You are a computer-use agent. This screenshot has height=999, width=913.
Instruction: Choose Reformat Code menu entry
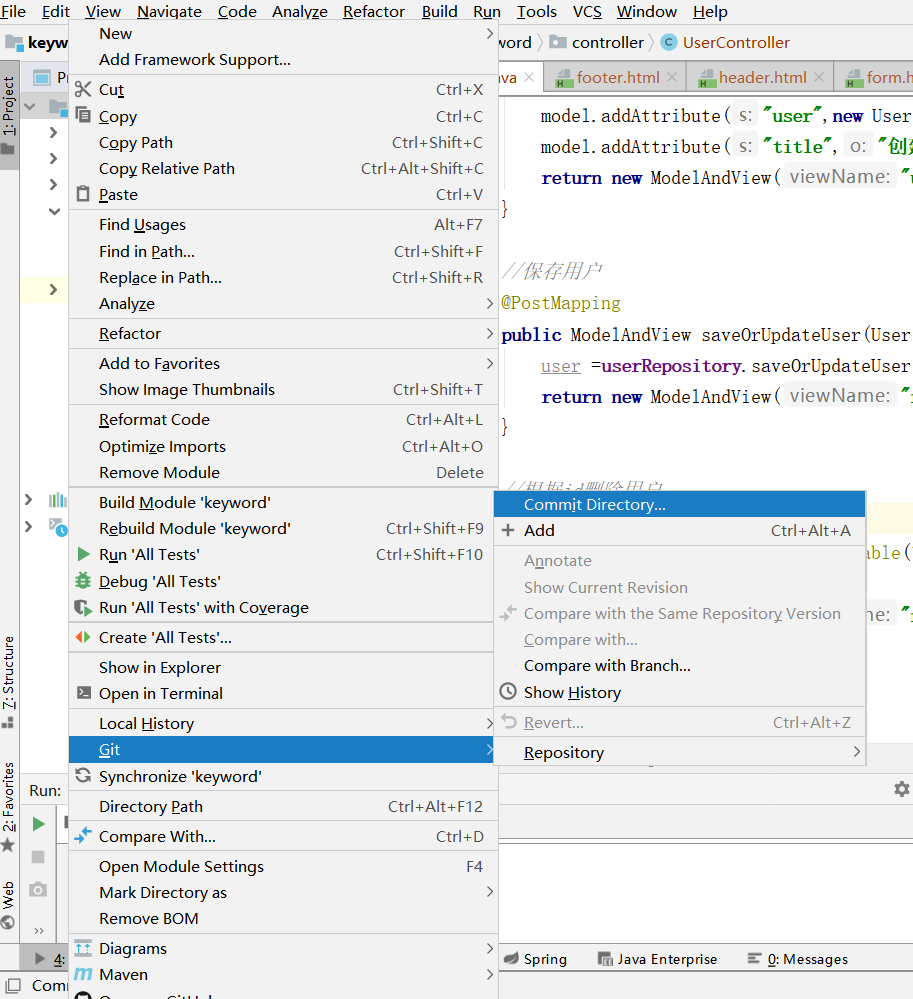(x=283, y=419)
